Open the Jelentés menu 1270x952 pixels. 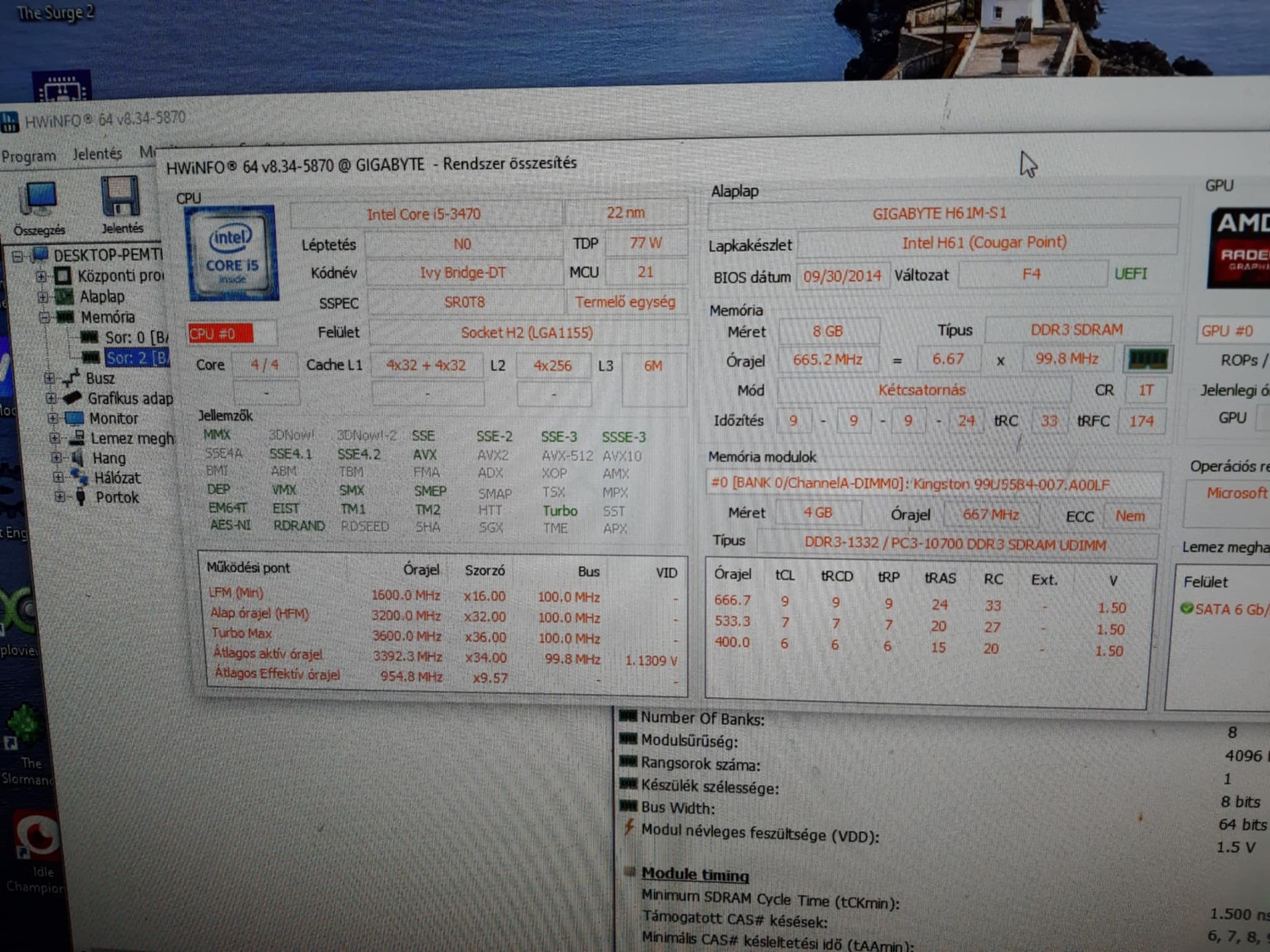pos(97,153)
